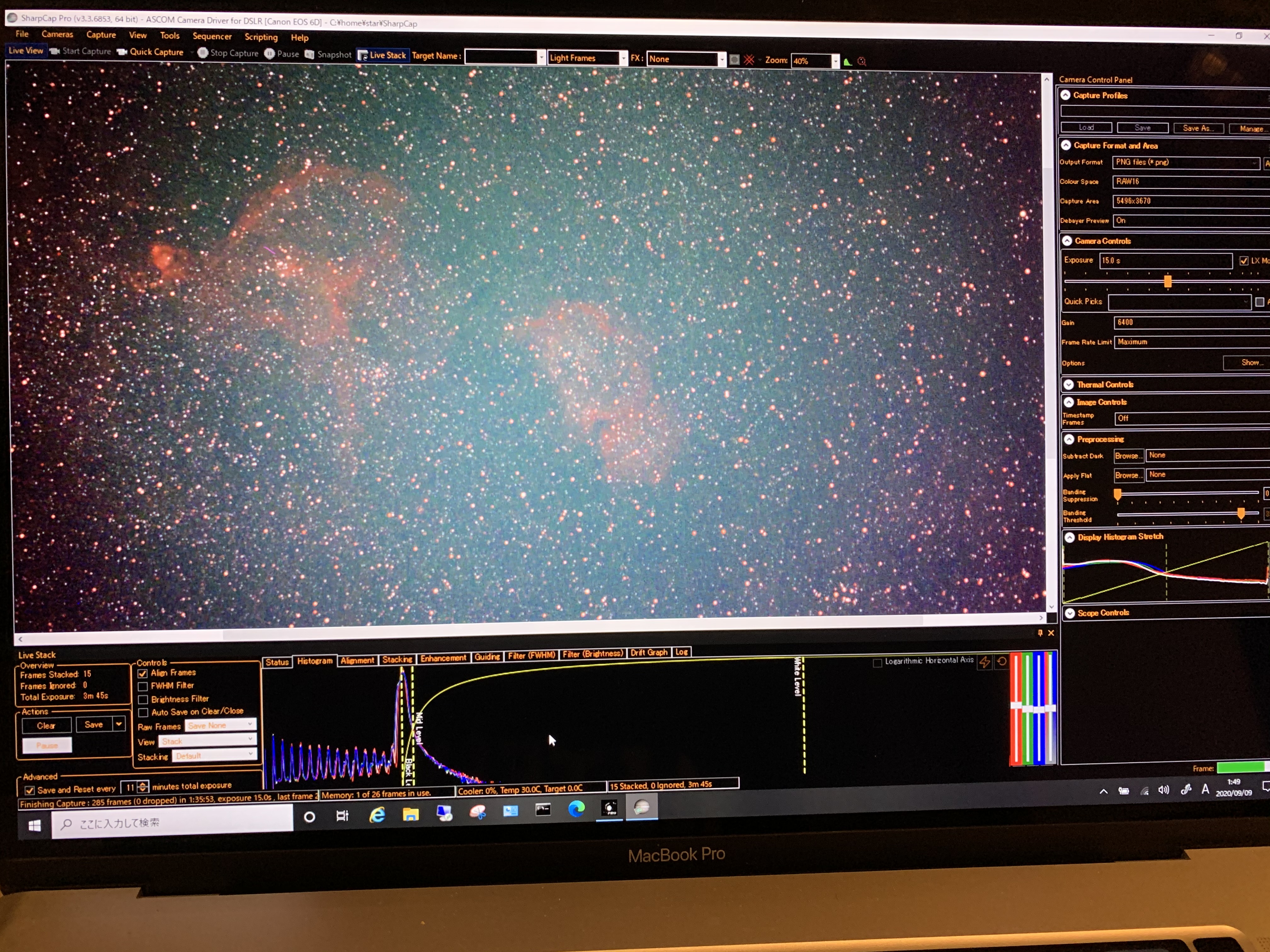Click the Clear button under Actions
1270x952 pixels.
tap(46, 725)
